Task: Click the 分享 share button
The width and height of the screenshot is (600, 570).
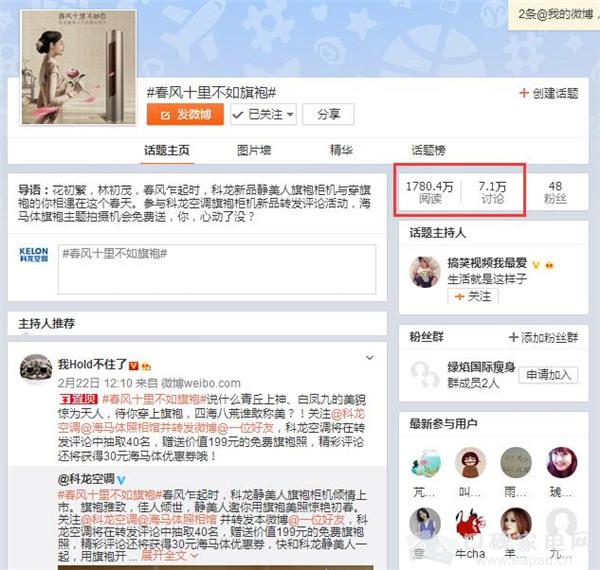Action: pos(328,114)
